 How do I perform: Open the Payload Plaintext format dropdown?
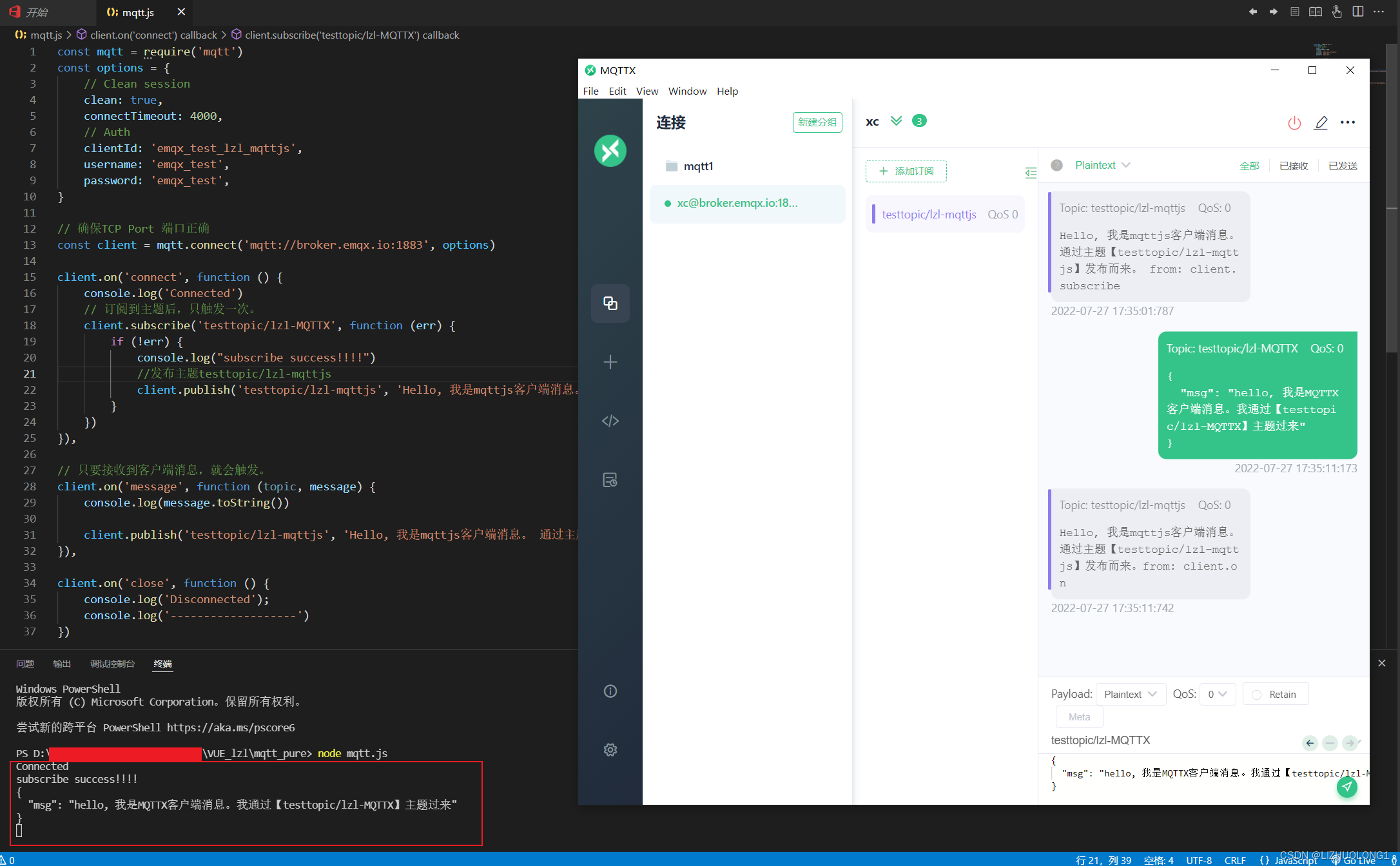pyautogui.click(x=1130, y=694)
